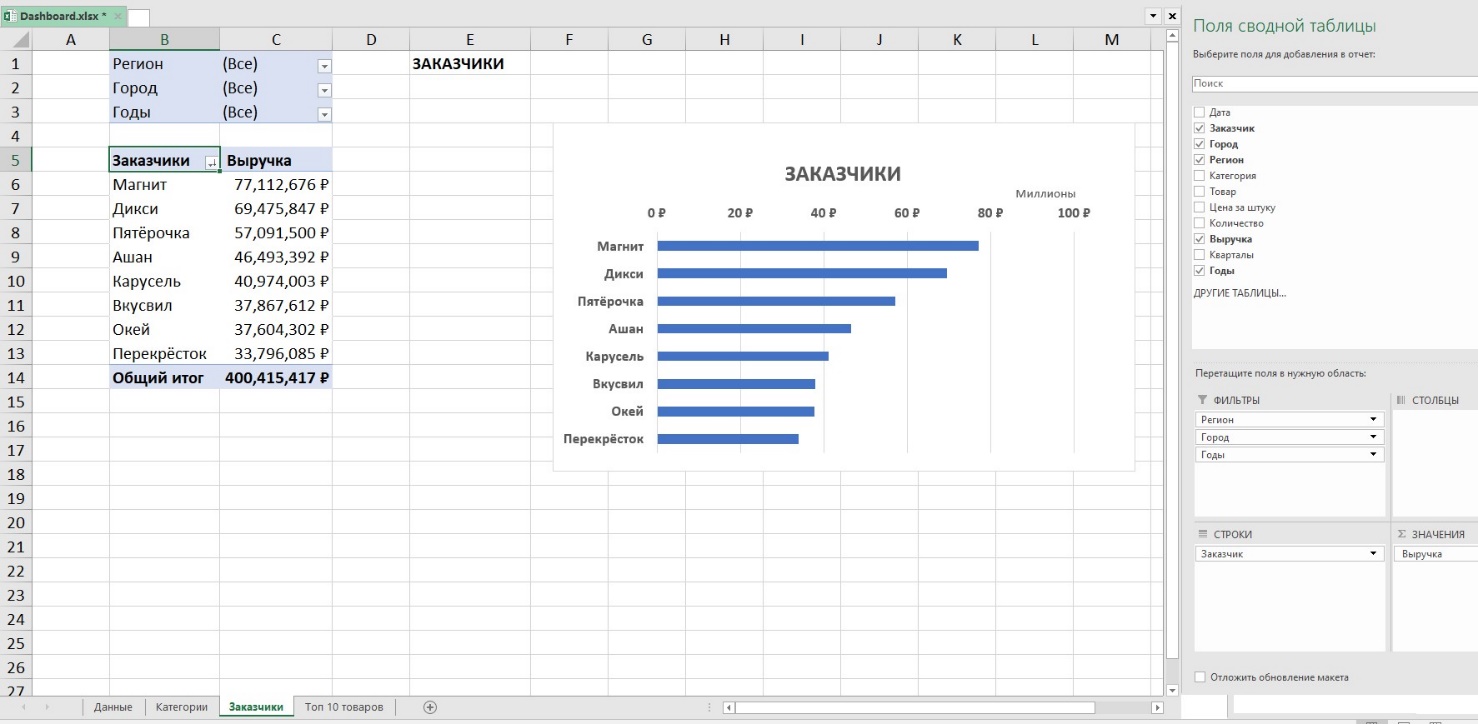Click the horizontal scrollbar left arrow
The image size is (1478, 724).
click(729, 708)
